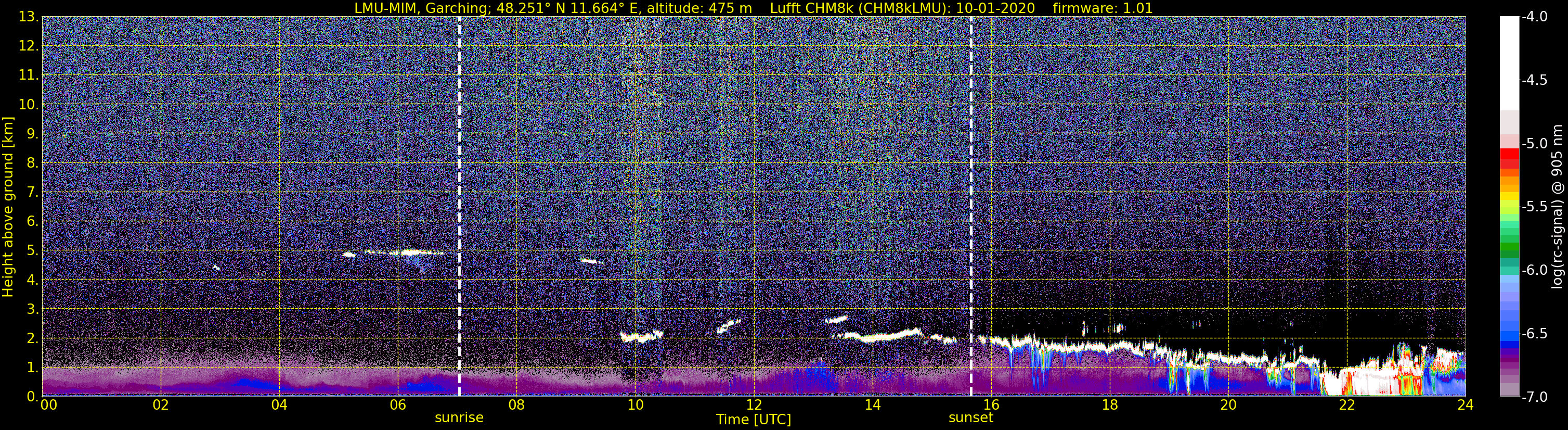Click the -4.0 colorbar tick label
The width and height of the screenshot is (1568, 430).
[1535, 17]
